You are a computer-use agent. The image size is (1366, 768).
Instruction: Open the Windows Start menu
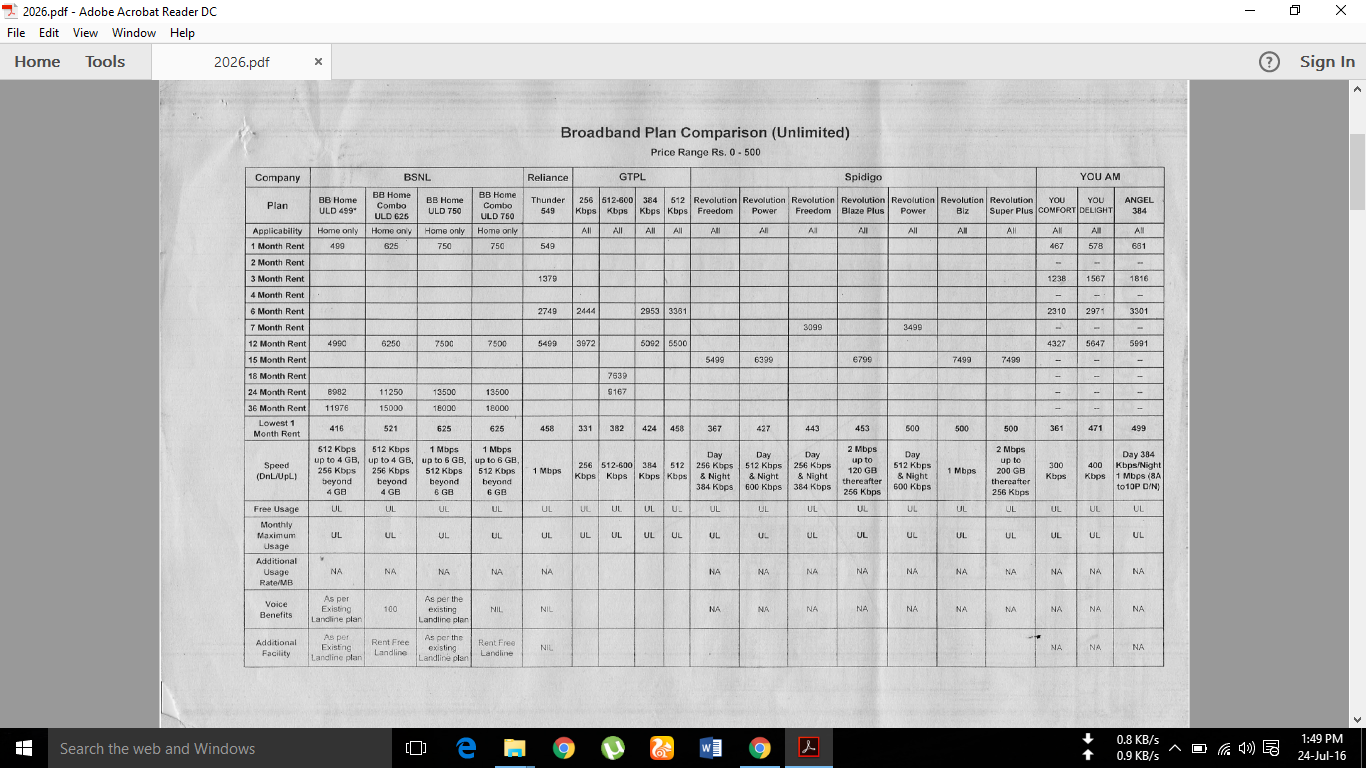point(24,748)
